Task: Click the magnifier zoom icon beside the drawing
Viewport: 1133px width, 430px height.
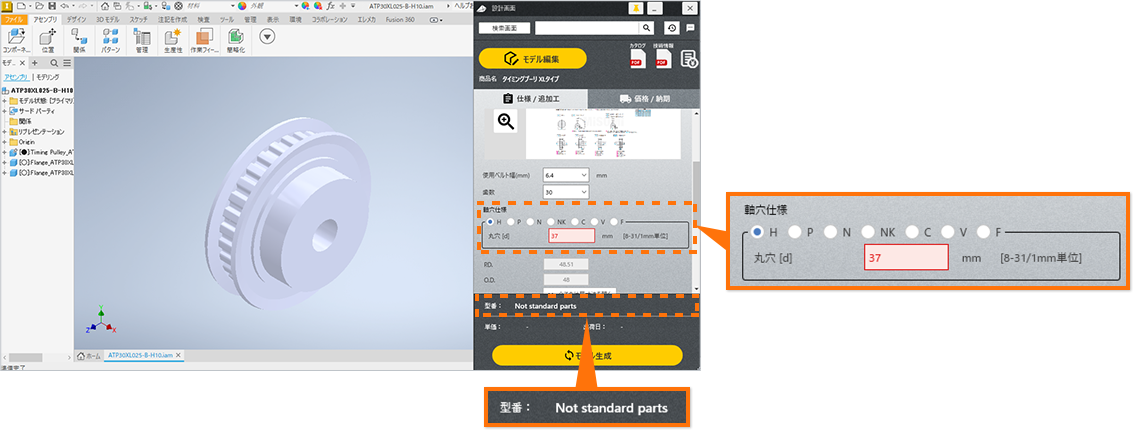Action: click(x=506, y=121)
